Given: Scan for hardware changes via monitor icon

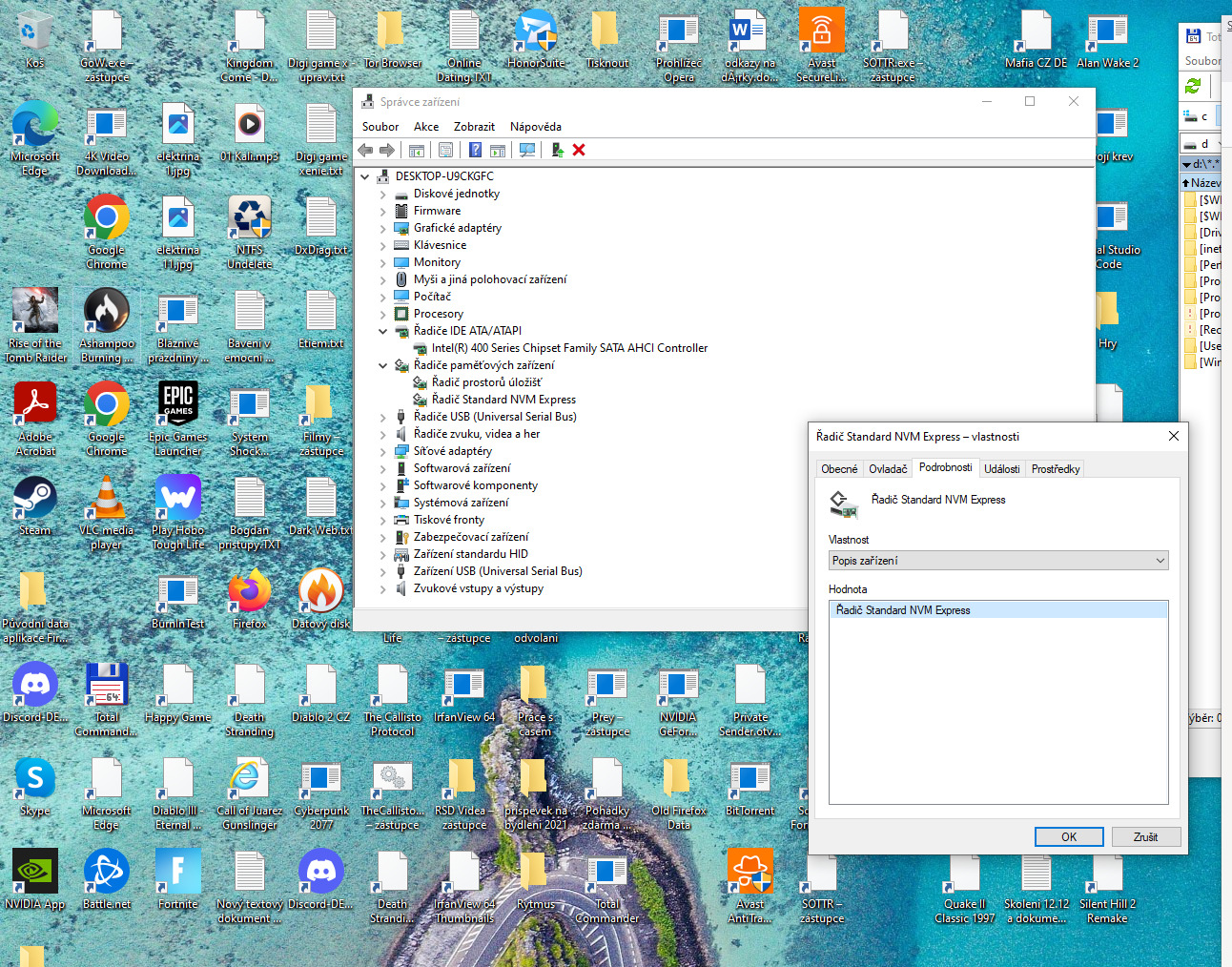Looking at the screenshot, I should (x=527, y=150).
